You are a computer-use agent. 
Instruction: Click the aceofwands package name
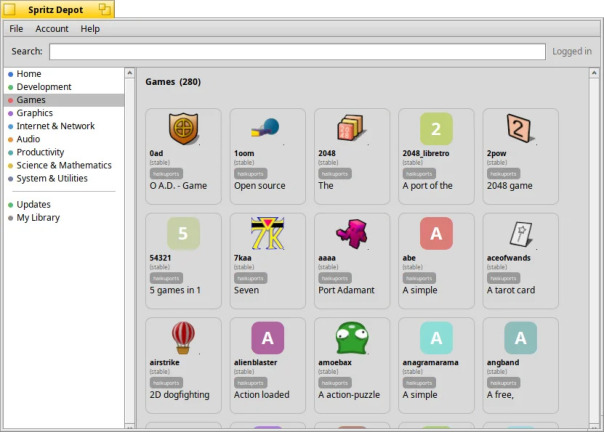coord(508,258)
